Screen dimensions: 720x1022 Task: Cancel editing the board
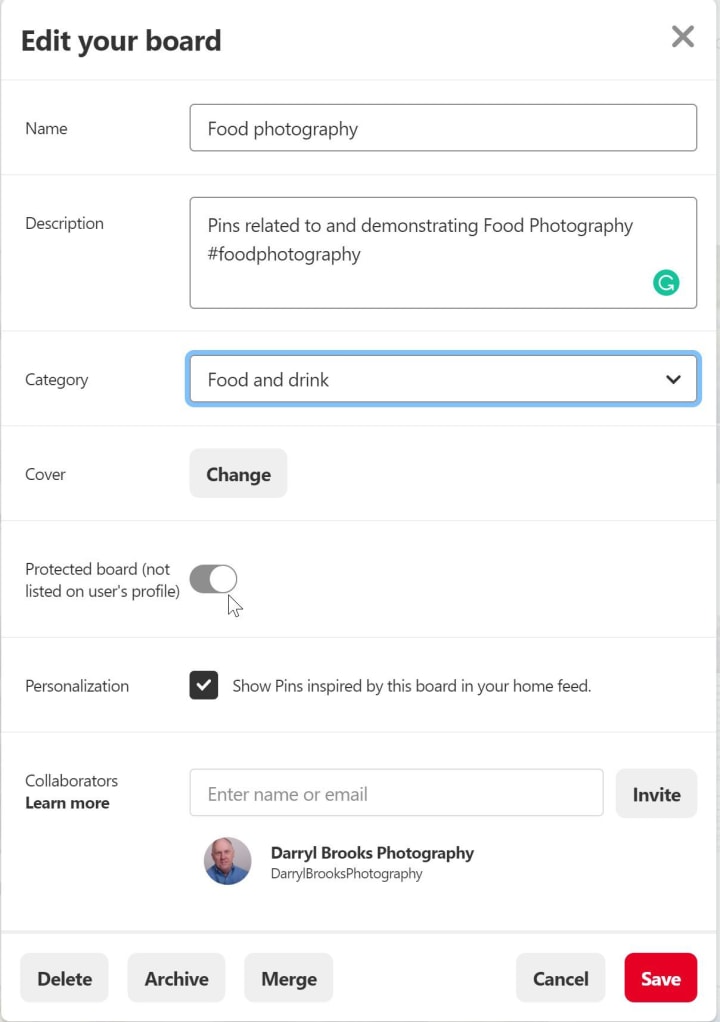(x=561, y=978)
